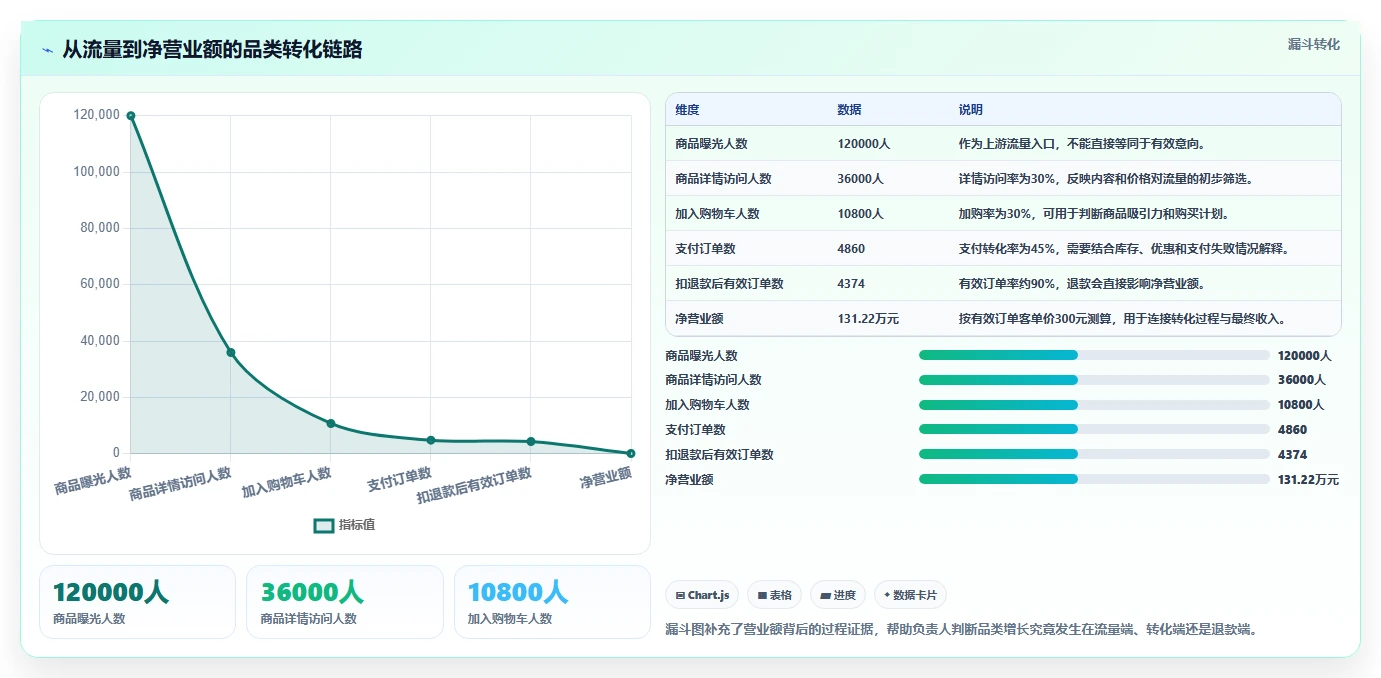The width and height of the screenshot is (1381, 678).
Task: Click the 支付订单数 progress bar
Action: tap(1094, 430)
